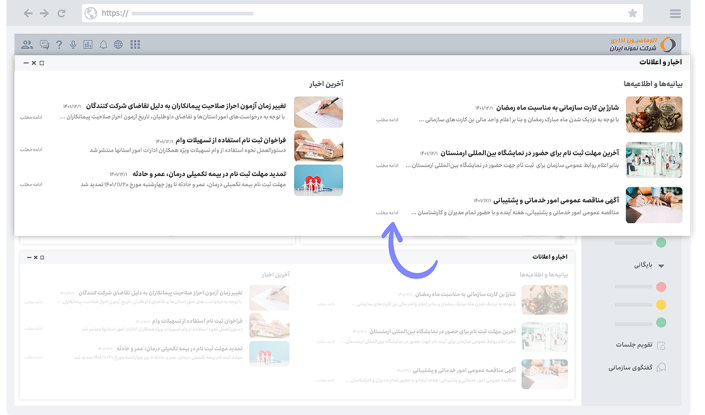Click the front panel title اخبار و اعلانات
The image size is (705, 415).
pos(660,62)
